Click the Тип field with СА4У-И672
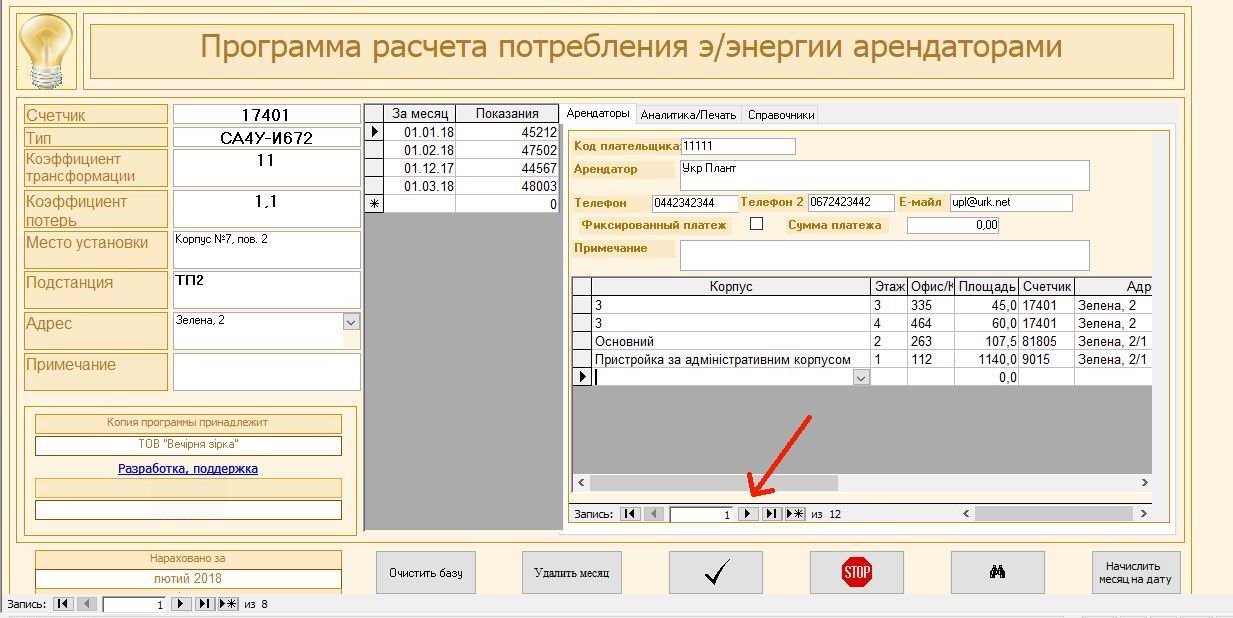The width and height of the screenshot is (1233, 618). [266, 138]
